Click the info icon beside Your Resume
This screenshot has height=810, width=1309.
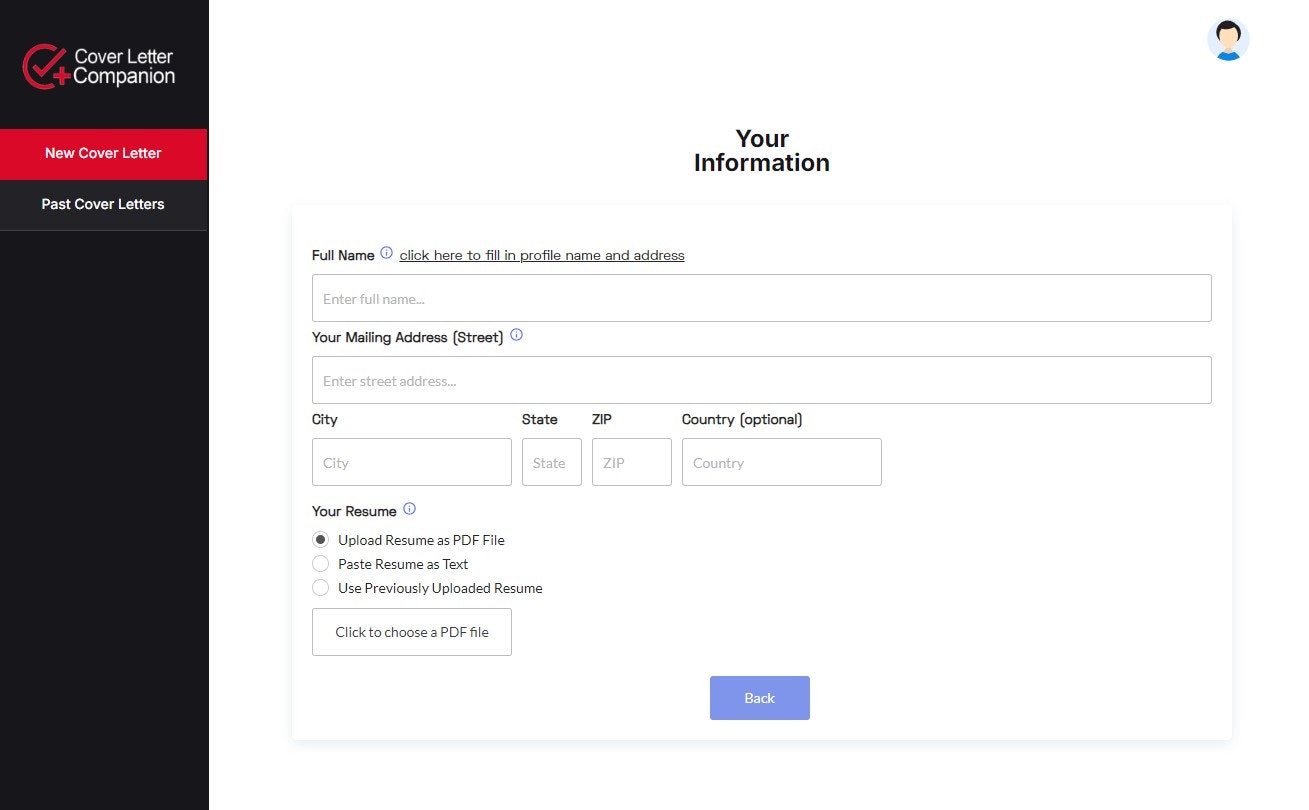coord(409,509)
